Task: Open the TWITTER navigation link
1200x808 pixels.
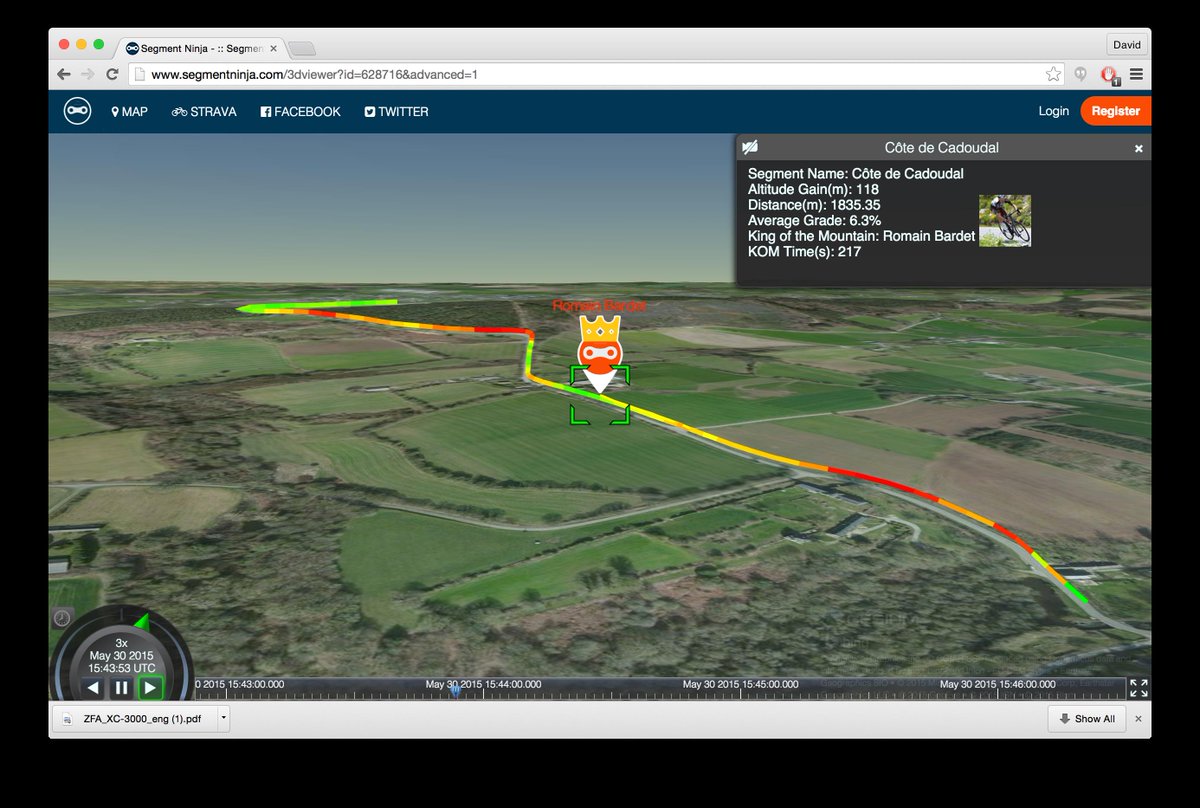Action: 396,112
